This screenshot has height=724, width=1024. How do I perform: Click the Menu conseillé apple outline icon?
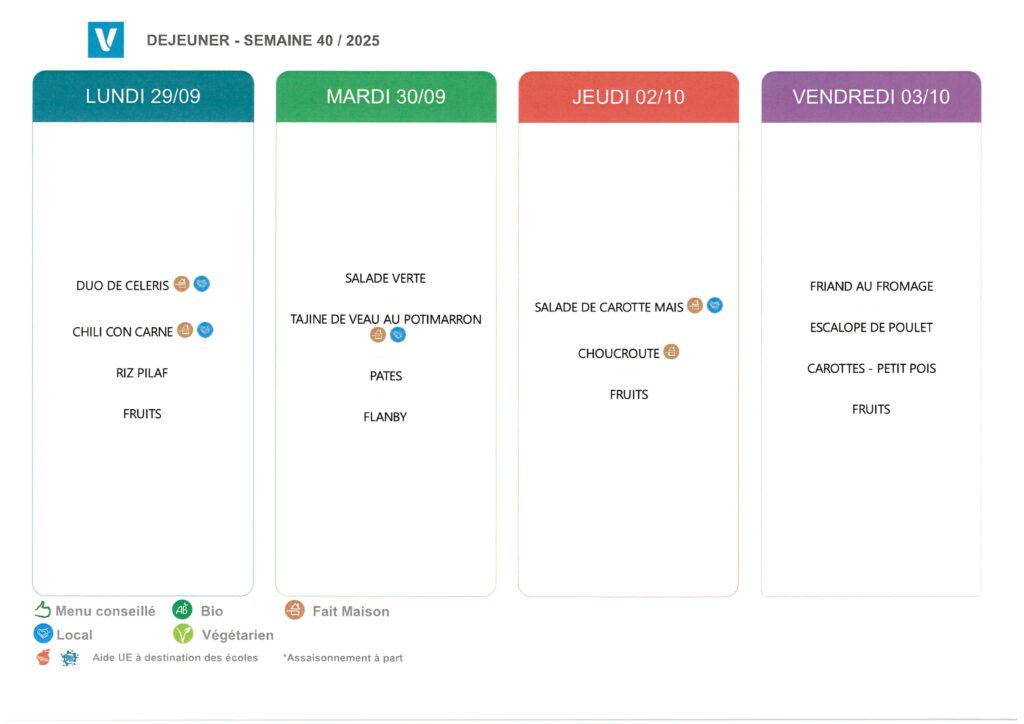tap(43, 610)
